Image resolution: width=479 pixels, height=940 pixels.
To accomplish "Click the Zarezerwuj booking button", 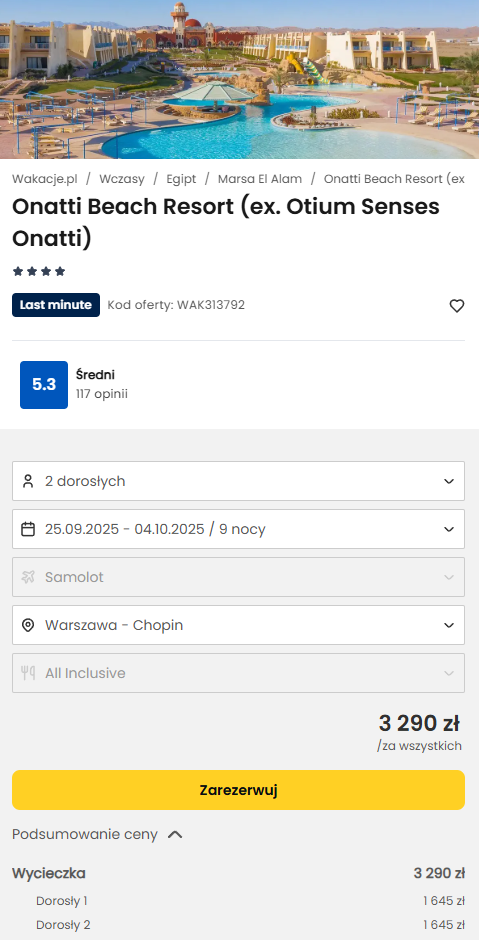I will pos(238,790).
